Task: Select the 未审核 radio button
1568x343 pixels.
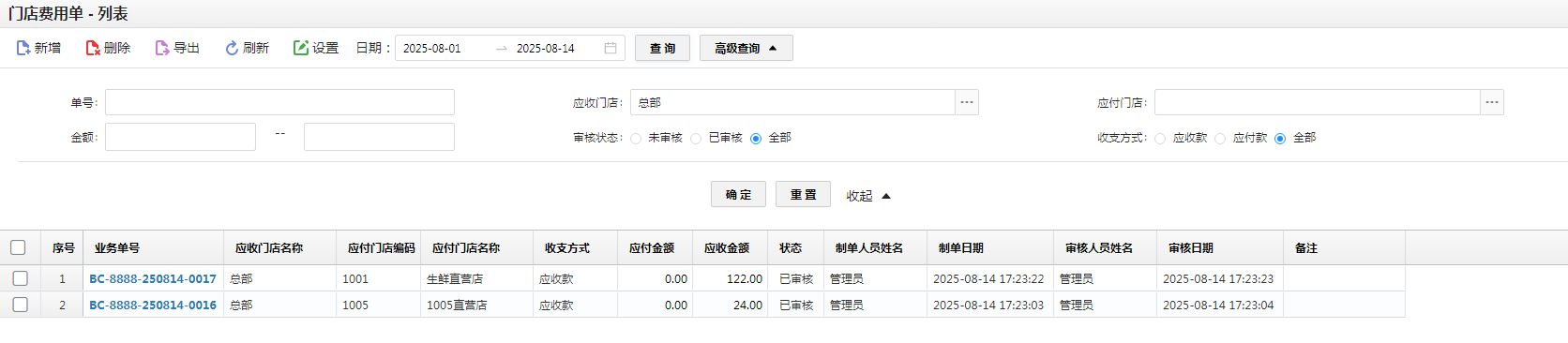Action: (x=636, y=139)
